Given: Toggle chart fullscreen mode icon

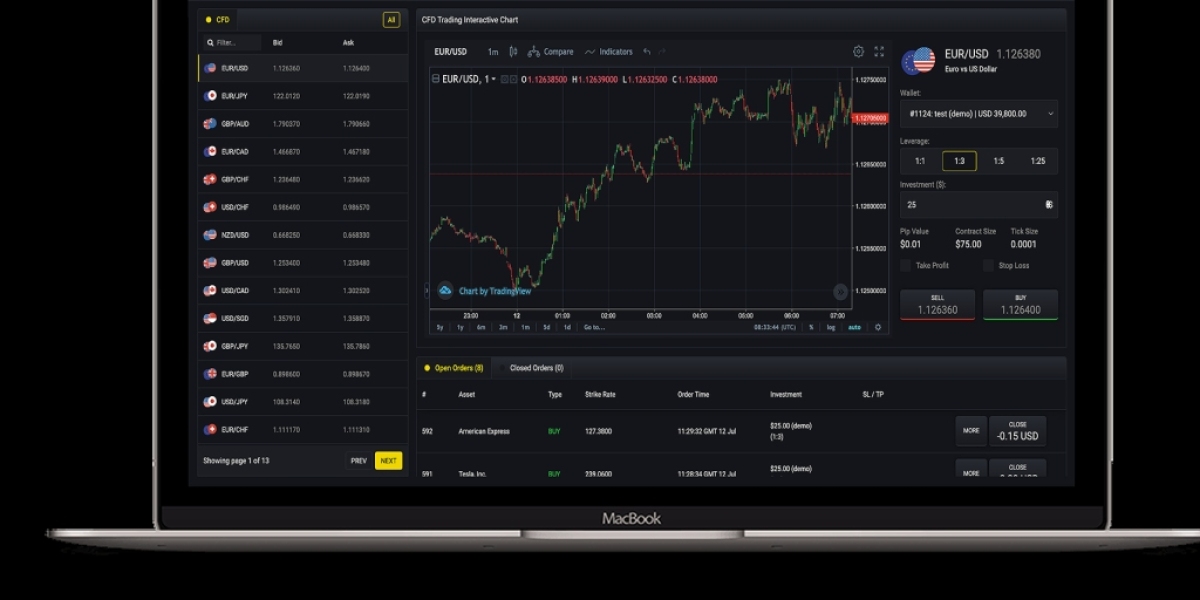Looking at the screenshot, I should pos(879,52).
